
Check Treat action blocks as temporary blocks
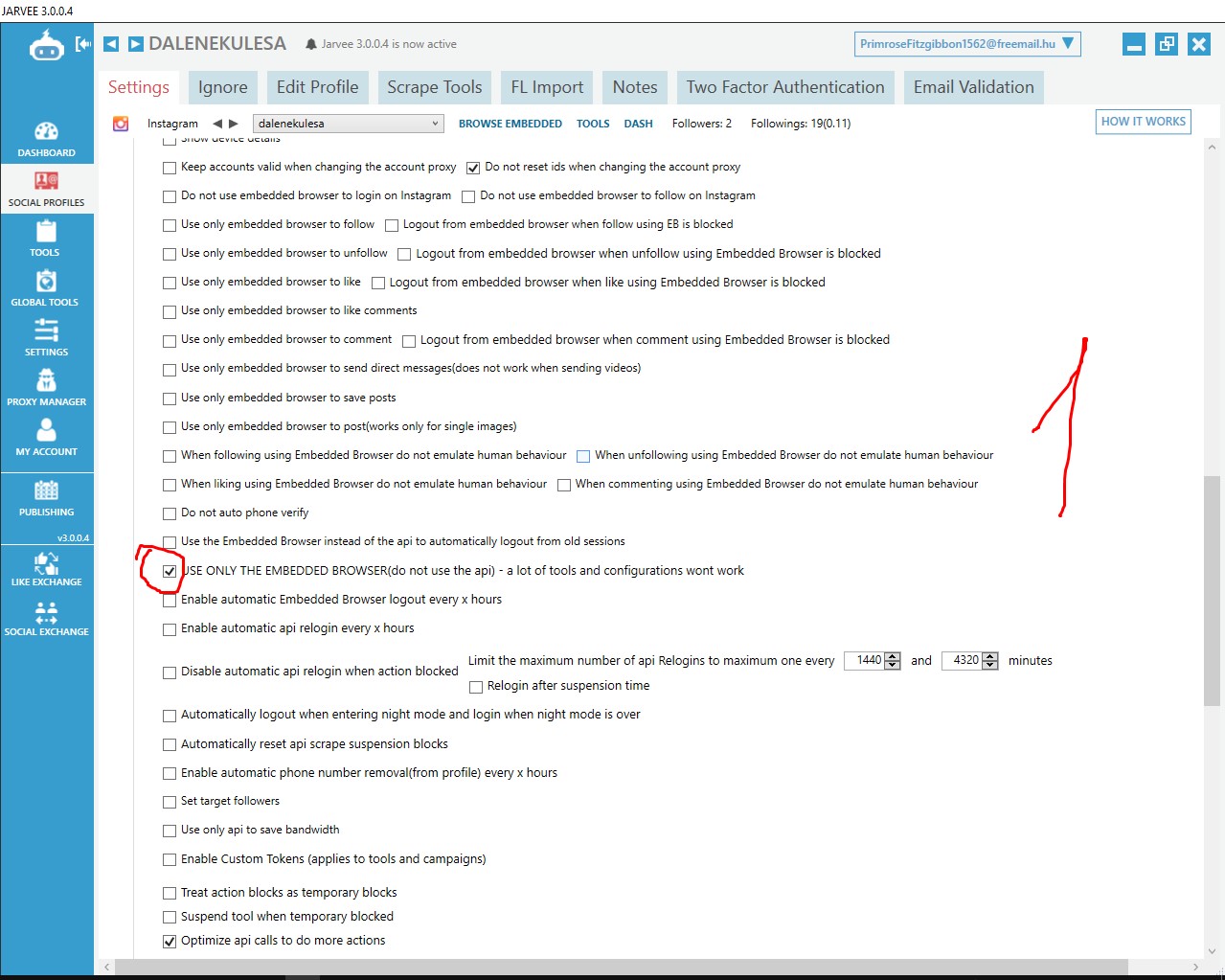pyautogui.click(x=170, y=893)
